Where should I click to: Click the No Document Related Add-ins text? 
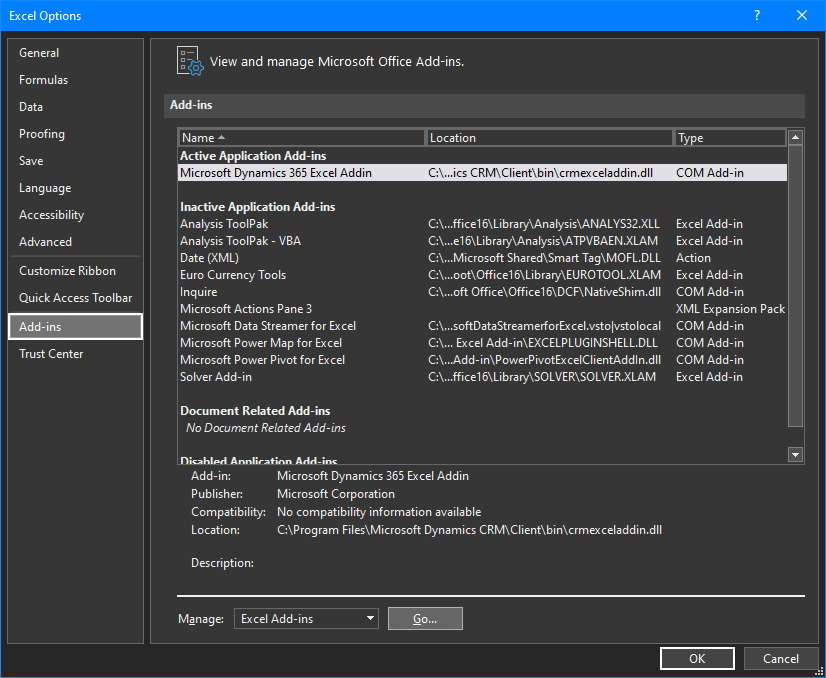point(266,428)
